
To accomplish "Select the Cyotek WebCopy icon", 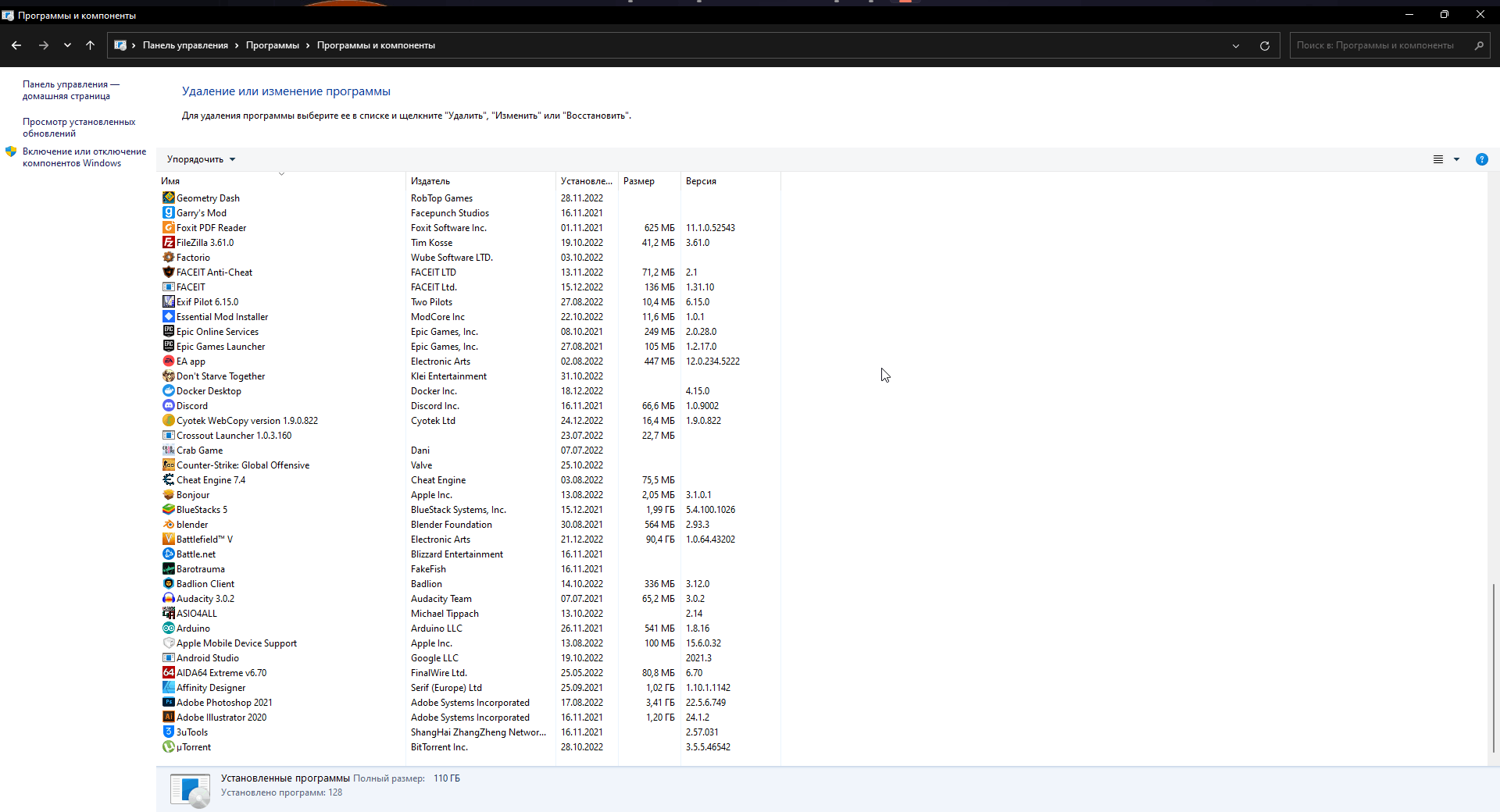I will click(x=168, y=420).
